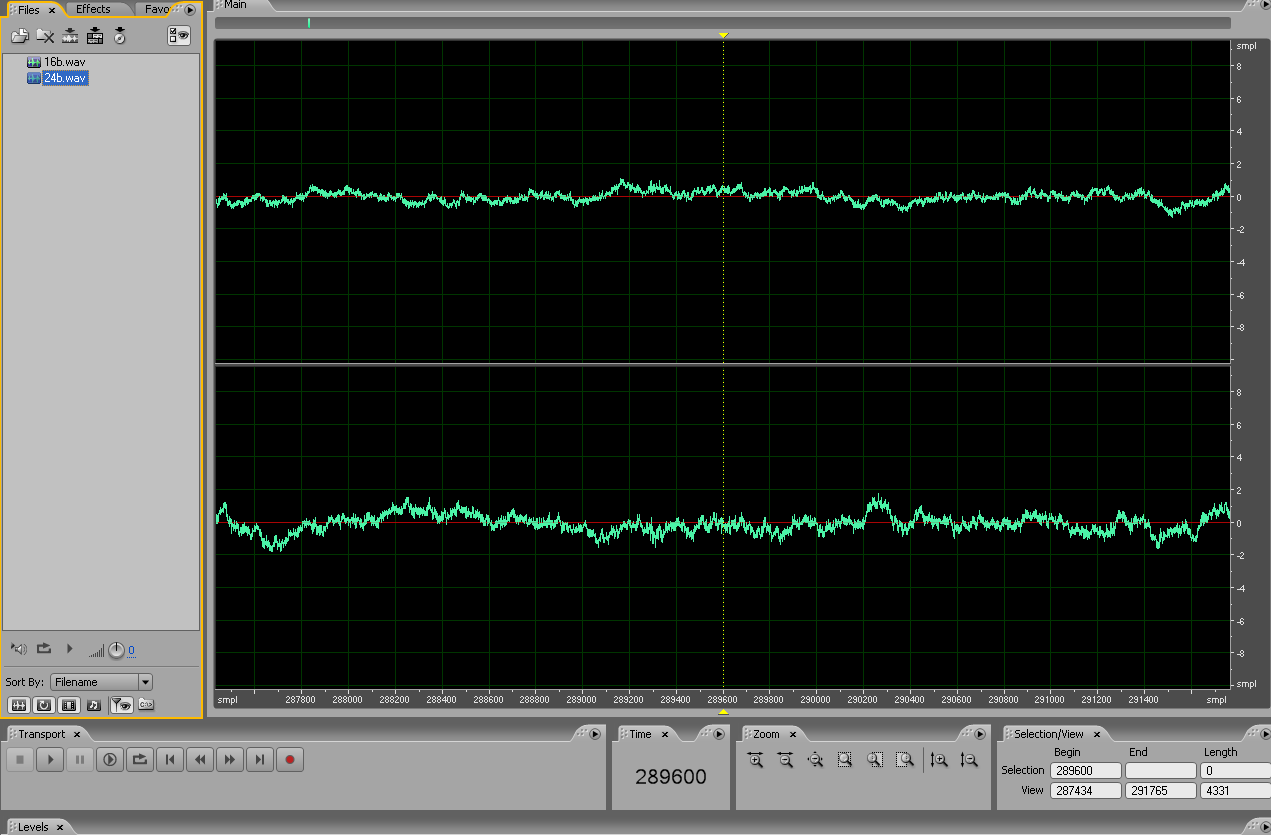
Task: Click the Import File folder icon
Action: (x=19, y=36)
